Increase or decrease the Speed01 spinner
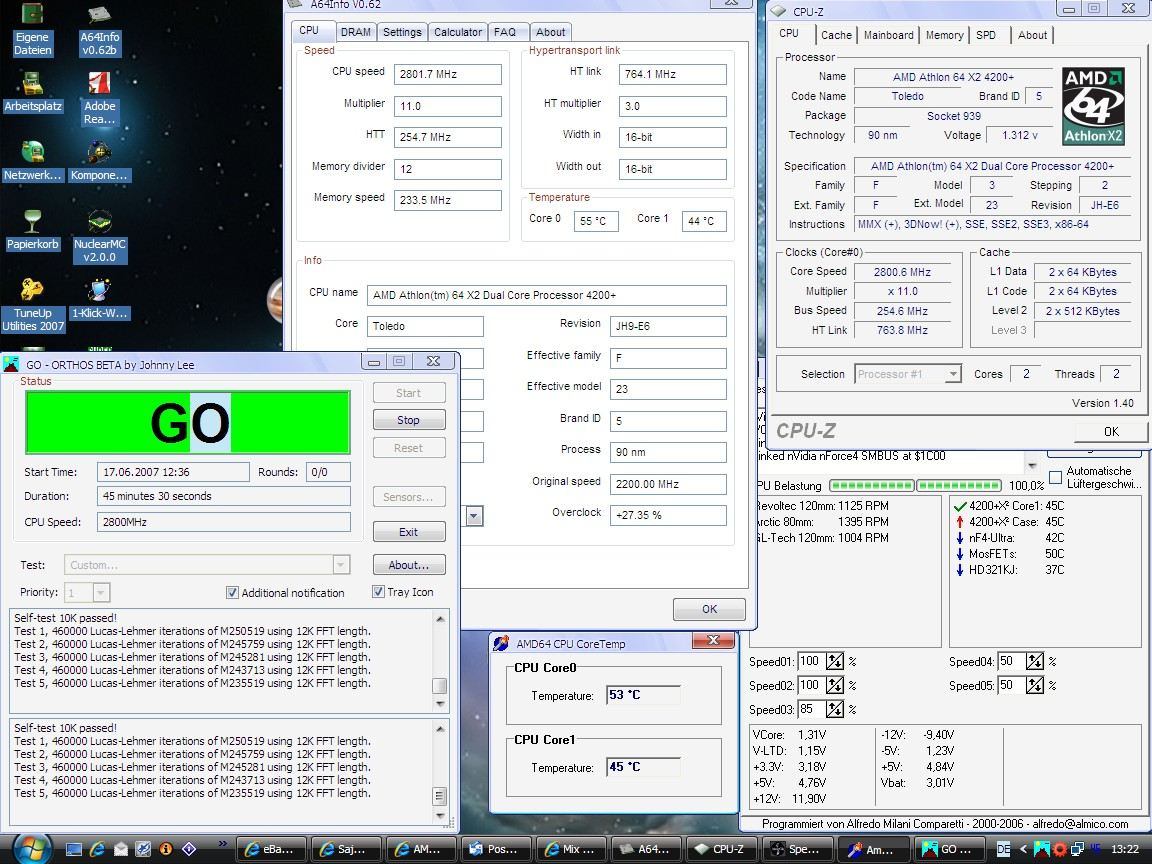The height and width of the screenshot is (864, 1152). [835, 661]
